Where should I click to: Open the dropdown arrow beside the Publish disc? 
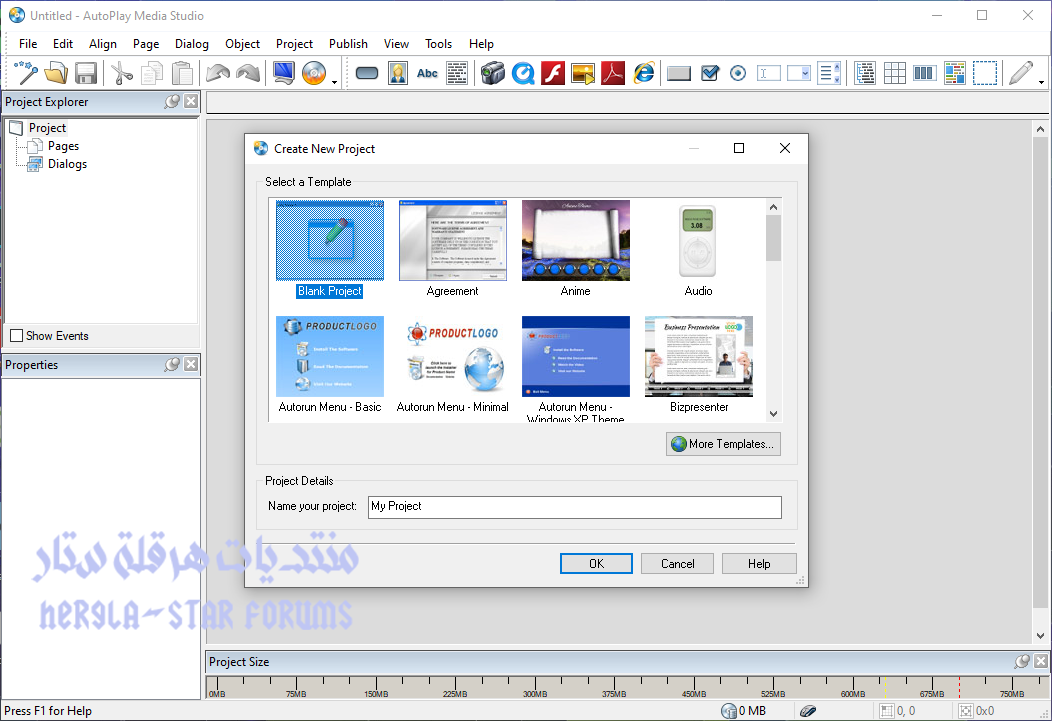(334, 81)
